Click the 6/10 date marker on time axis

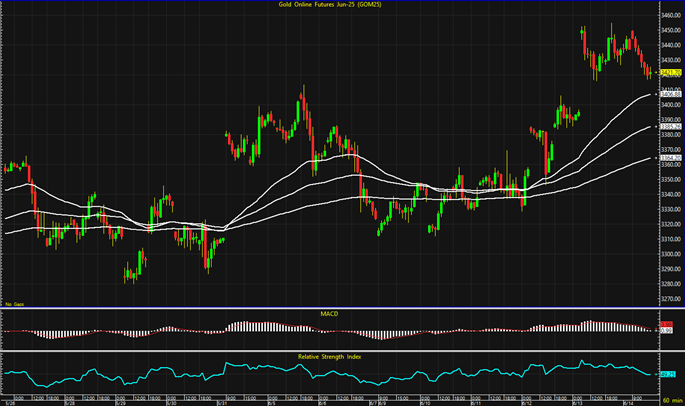(425, 403)
